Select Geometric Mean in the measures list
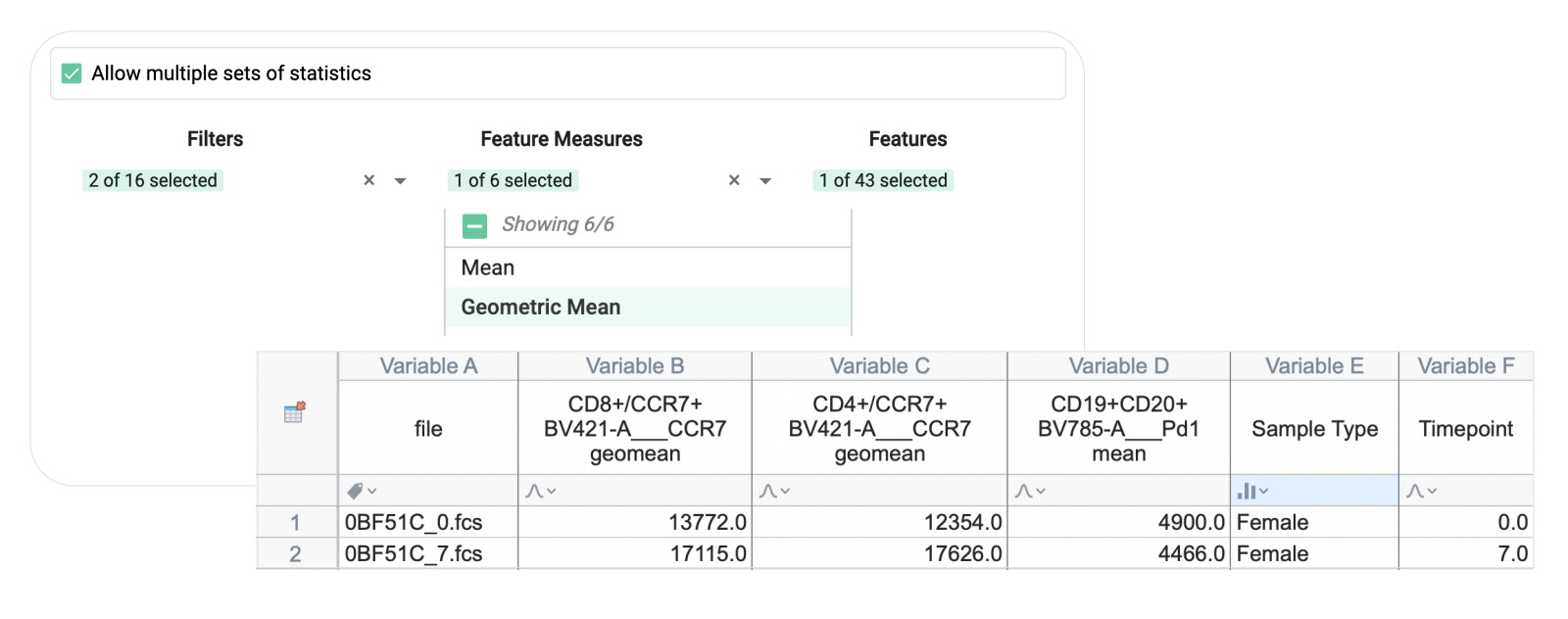The height and width of the screenshot is (619, 1568). pyautogui.click(x=540, y=308)
